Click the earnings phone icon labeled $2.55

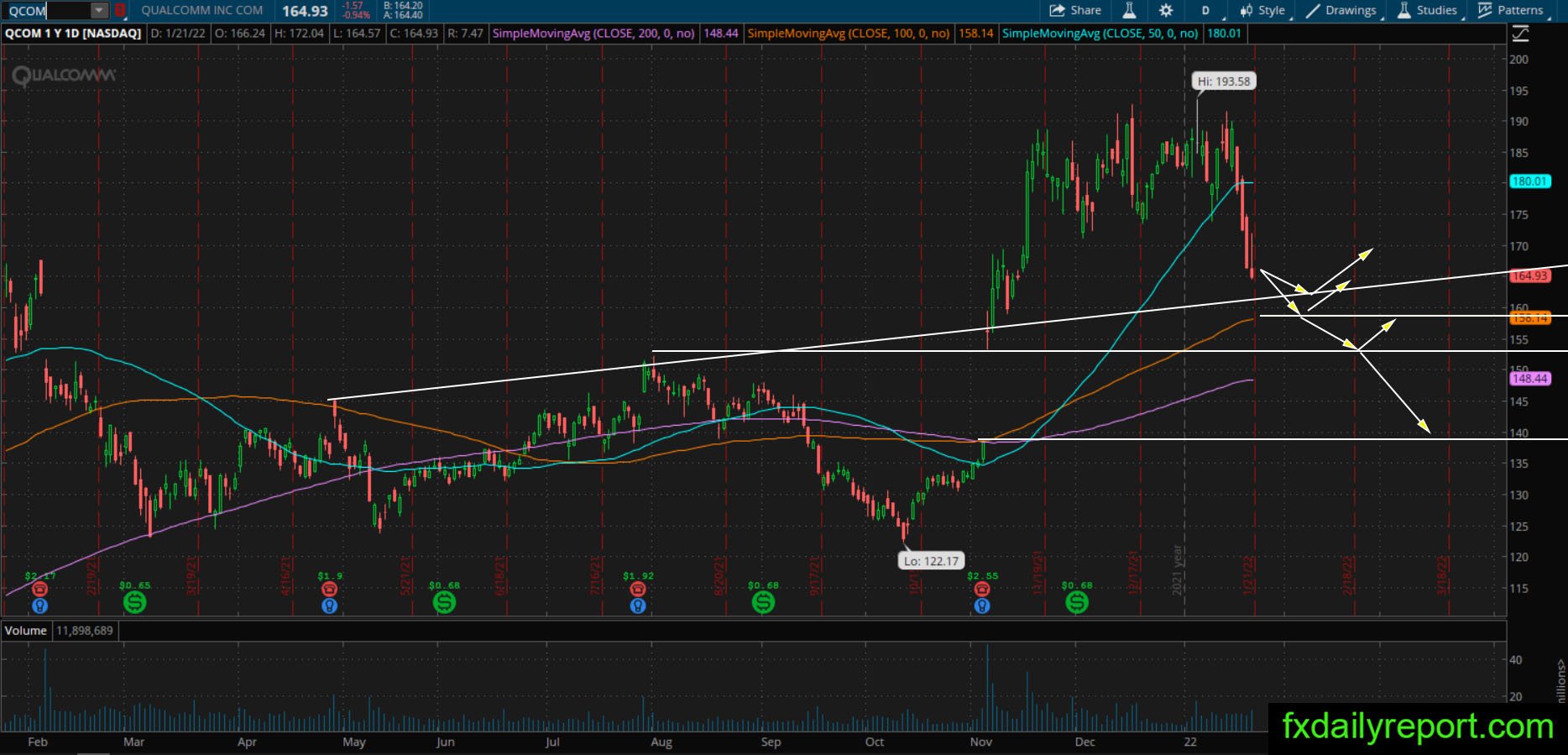tap(982, 589)
